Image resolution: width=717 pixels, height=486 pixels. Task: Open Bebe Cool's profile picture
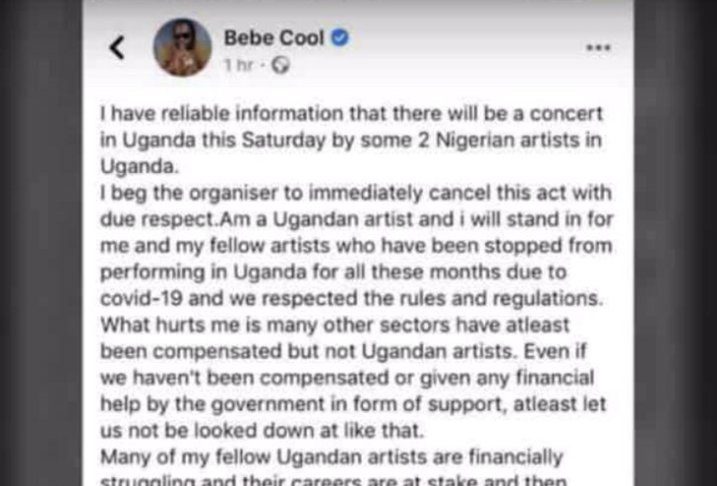(x=182, y=47)
